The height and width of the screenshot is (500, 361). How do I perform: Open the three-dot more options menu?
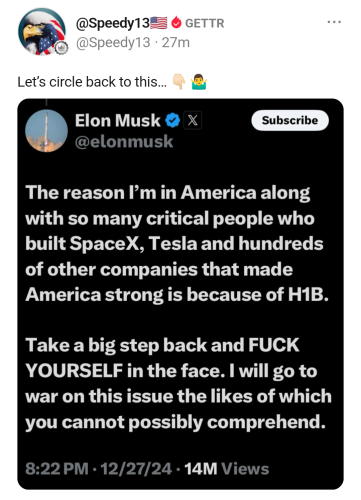click(x=334, y=22)
